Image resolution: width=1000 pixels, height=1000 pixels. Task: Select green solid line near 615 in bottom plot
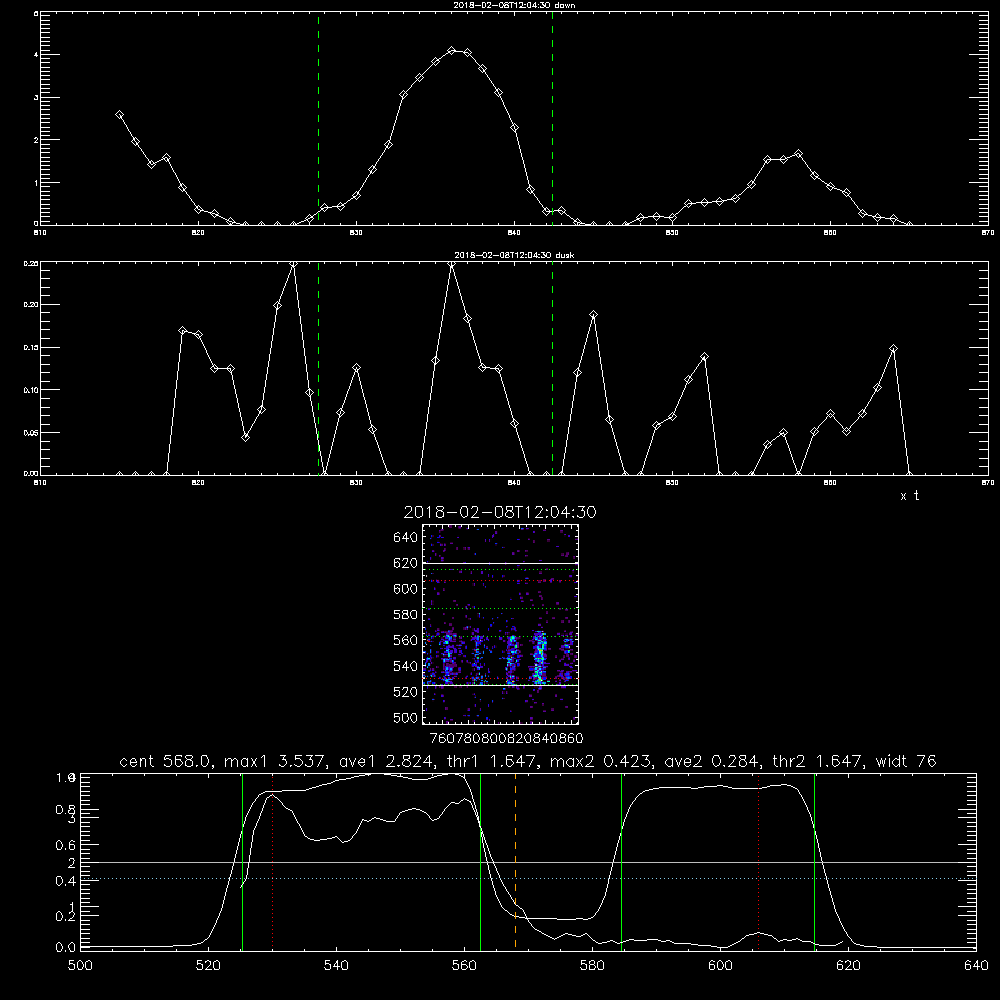click(x=814, y=861)
